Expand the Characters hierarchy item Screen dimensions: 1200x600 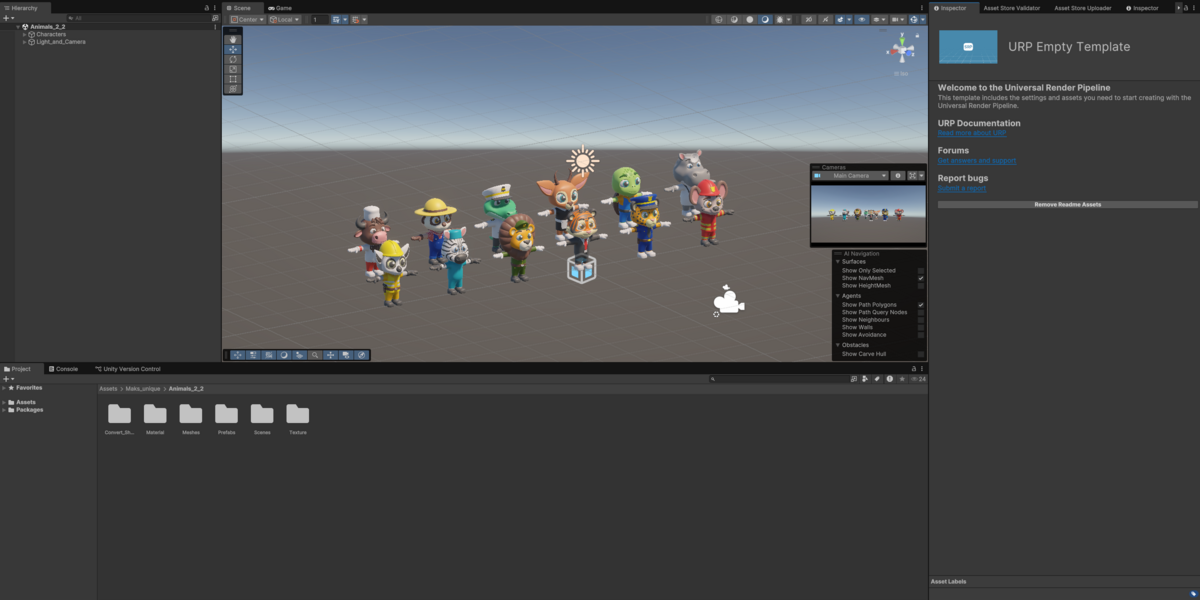[24, 34]
